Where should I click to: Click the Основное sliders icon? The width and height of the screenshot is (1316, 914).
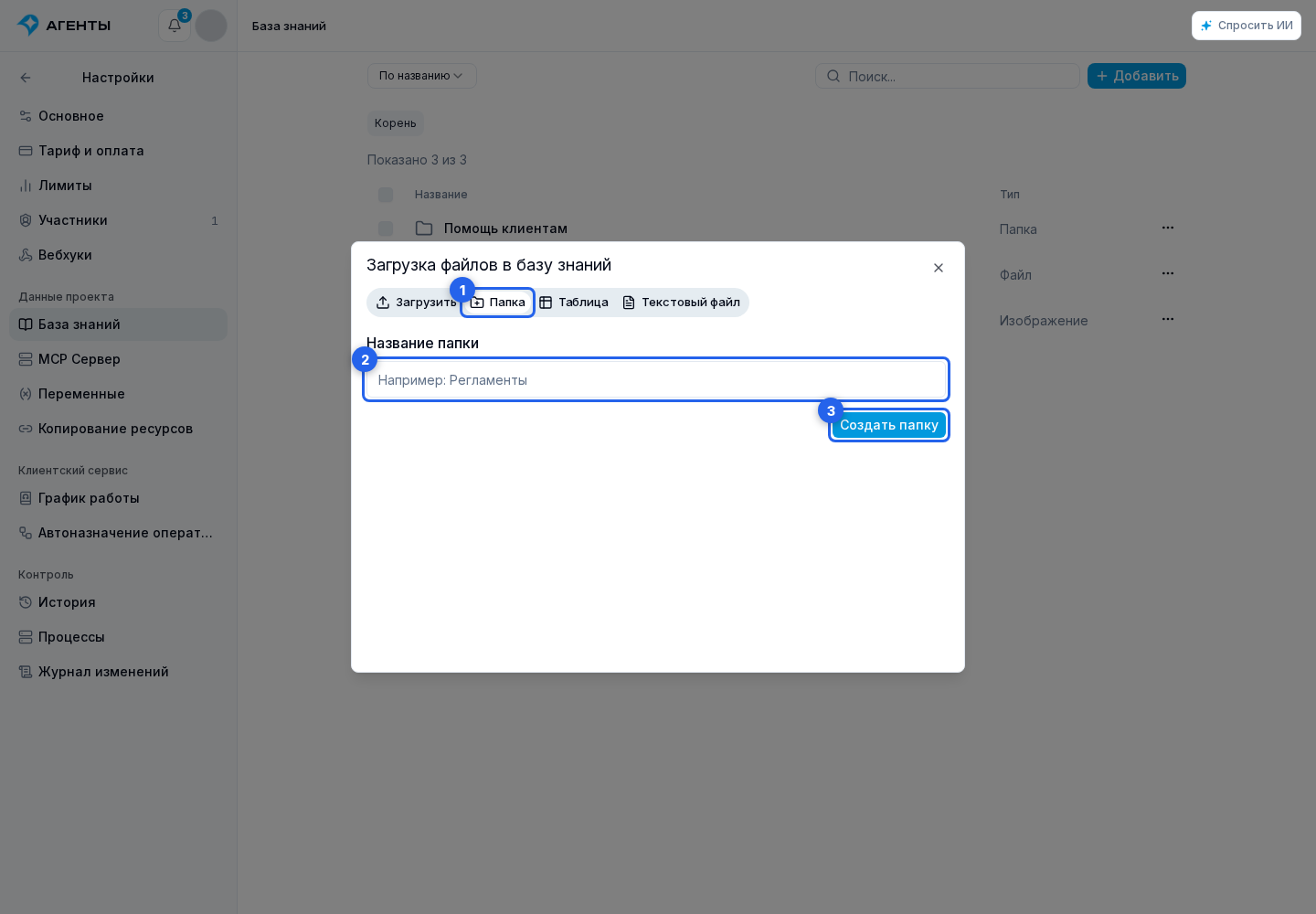pos(26,116)
